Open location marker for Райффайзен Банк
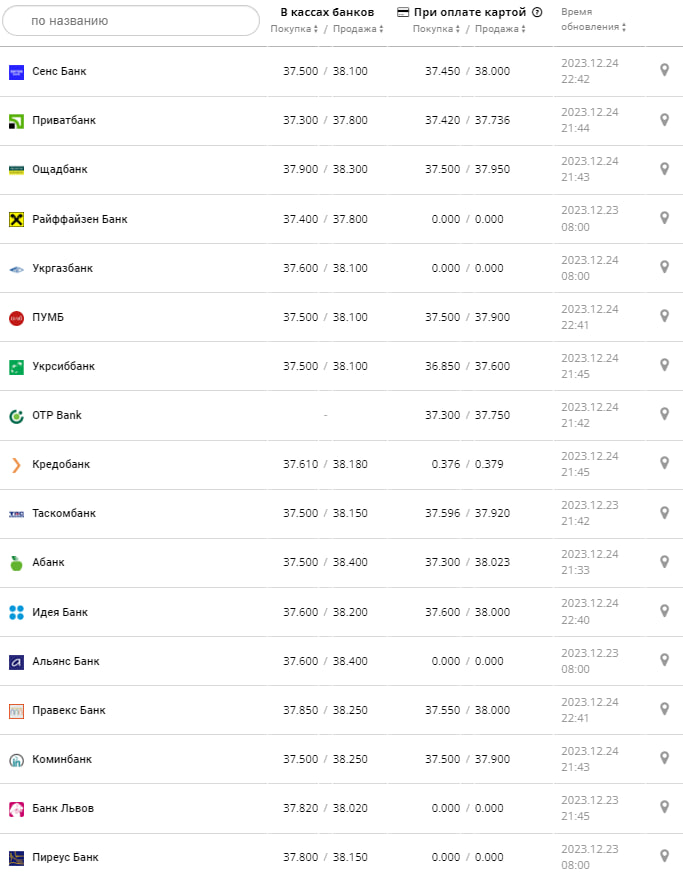 click(x=664, y=218)
